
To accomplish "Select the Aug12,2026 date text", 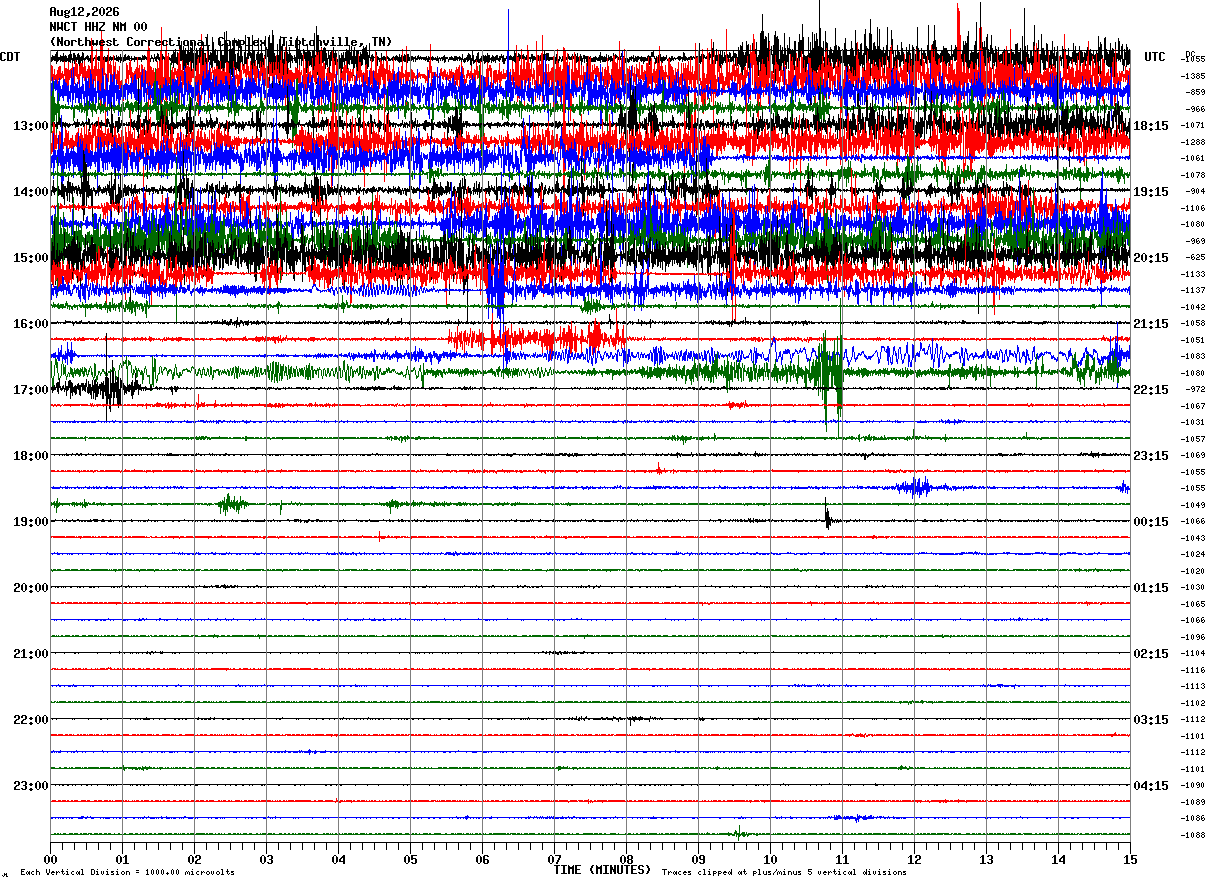I will (x=84, y=12).
